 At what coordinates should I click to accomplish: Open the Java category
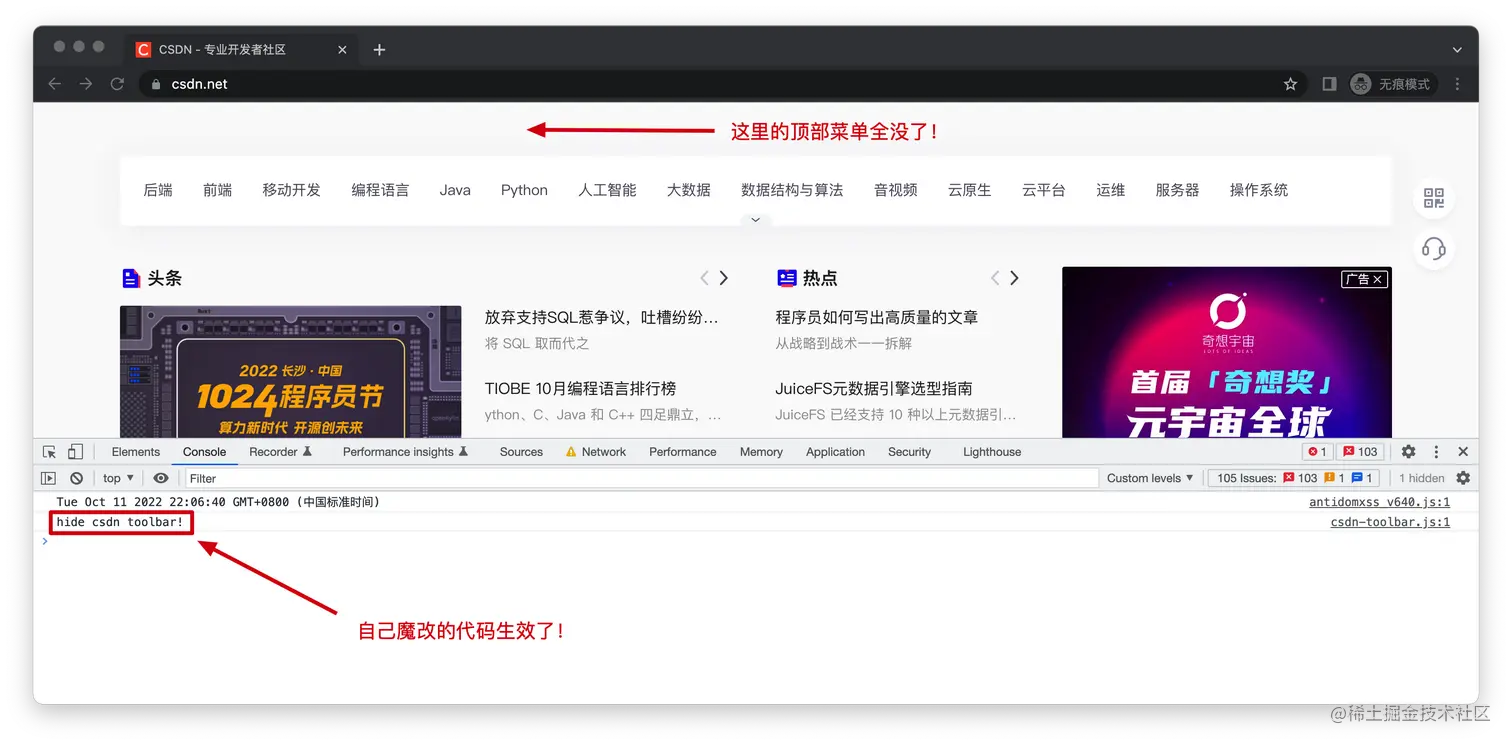click(x=455, y=190)
